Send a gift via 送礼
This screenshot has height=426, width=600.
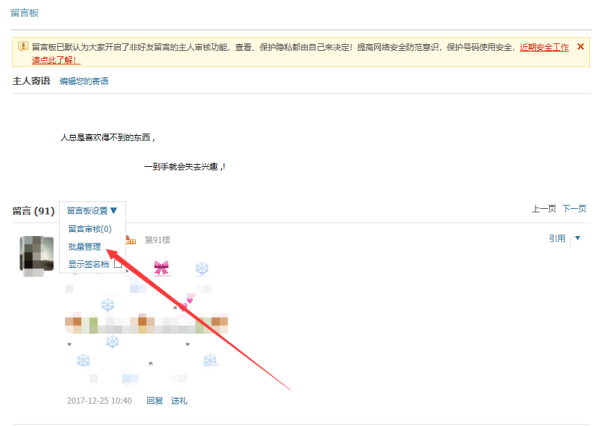coord(179,401)
